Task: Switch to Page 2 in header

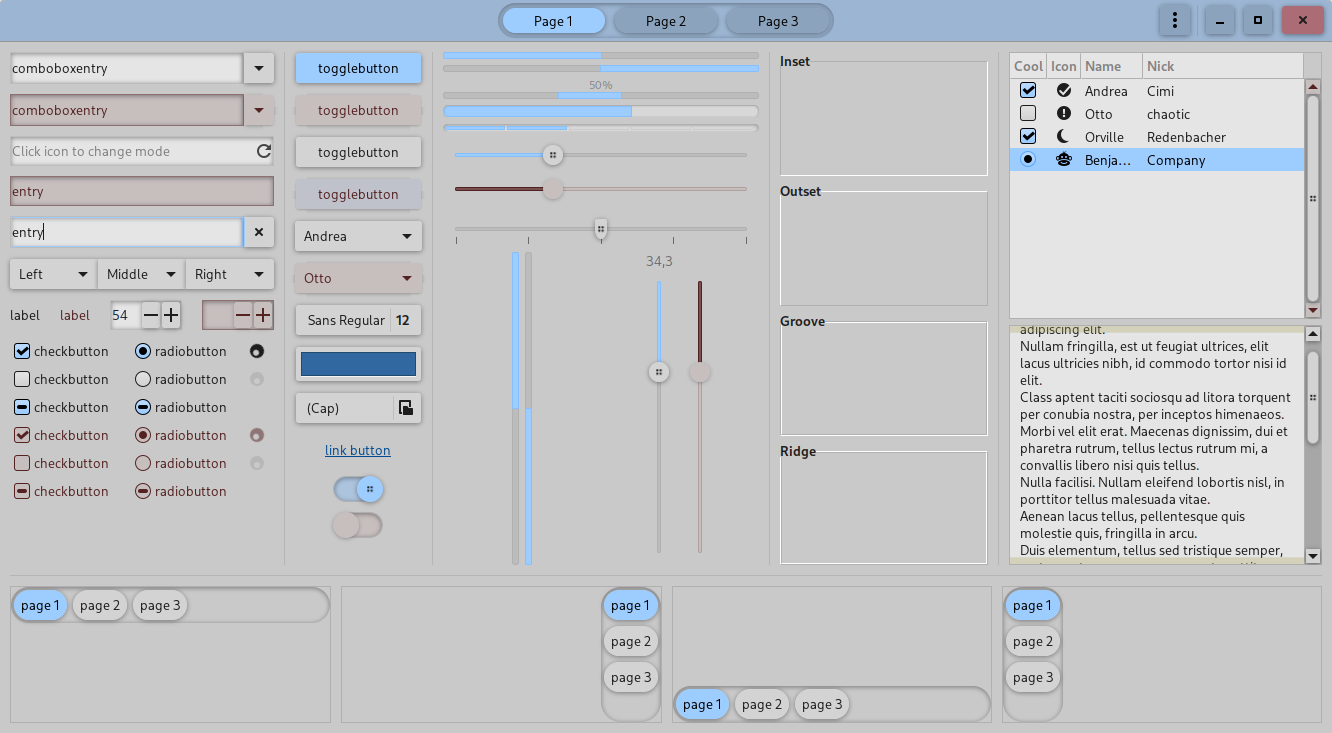Action: 666,21
